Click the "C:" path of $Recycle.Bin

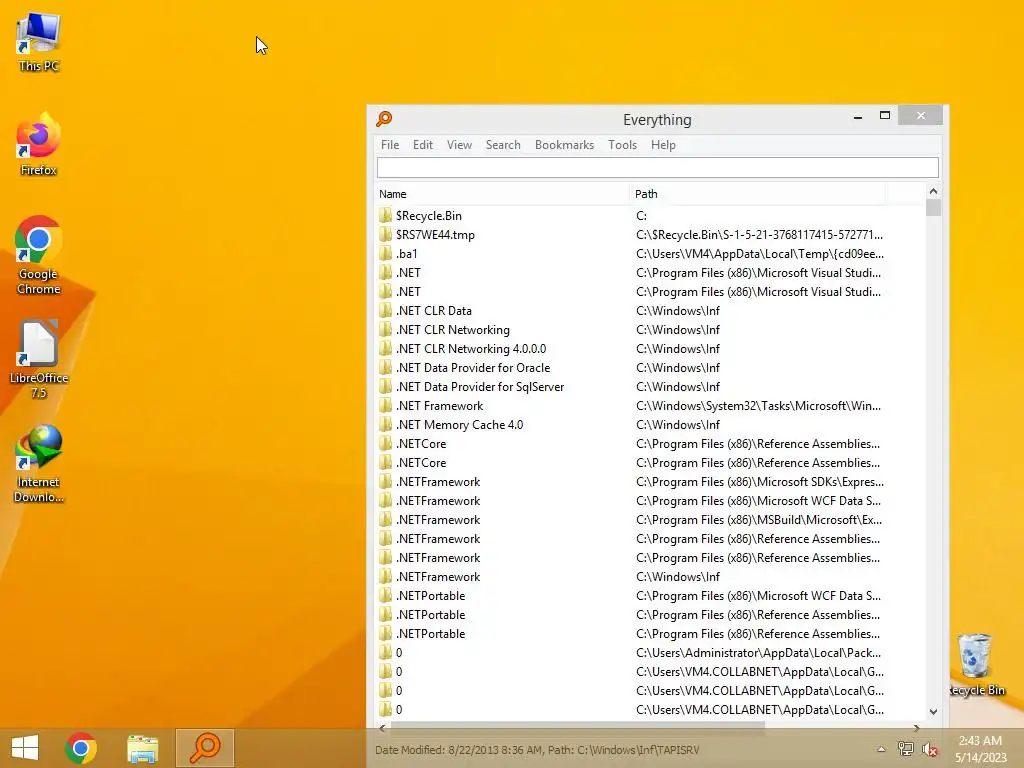pyautogui.click(x=641, y=216)
